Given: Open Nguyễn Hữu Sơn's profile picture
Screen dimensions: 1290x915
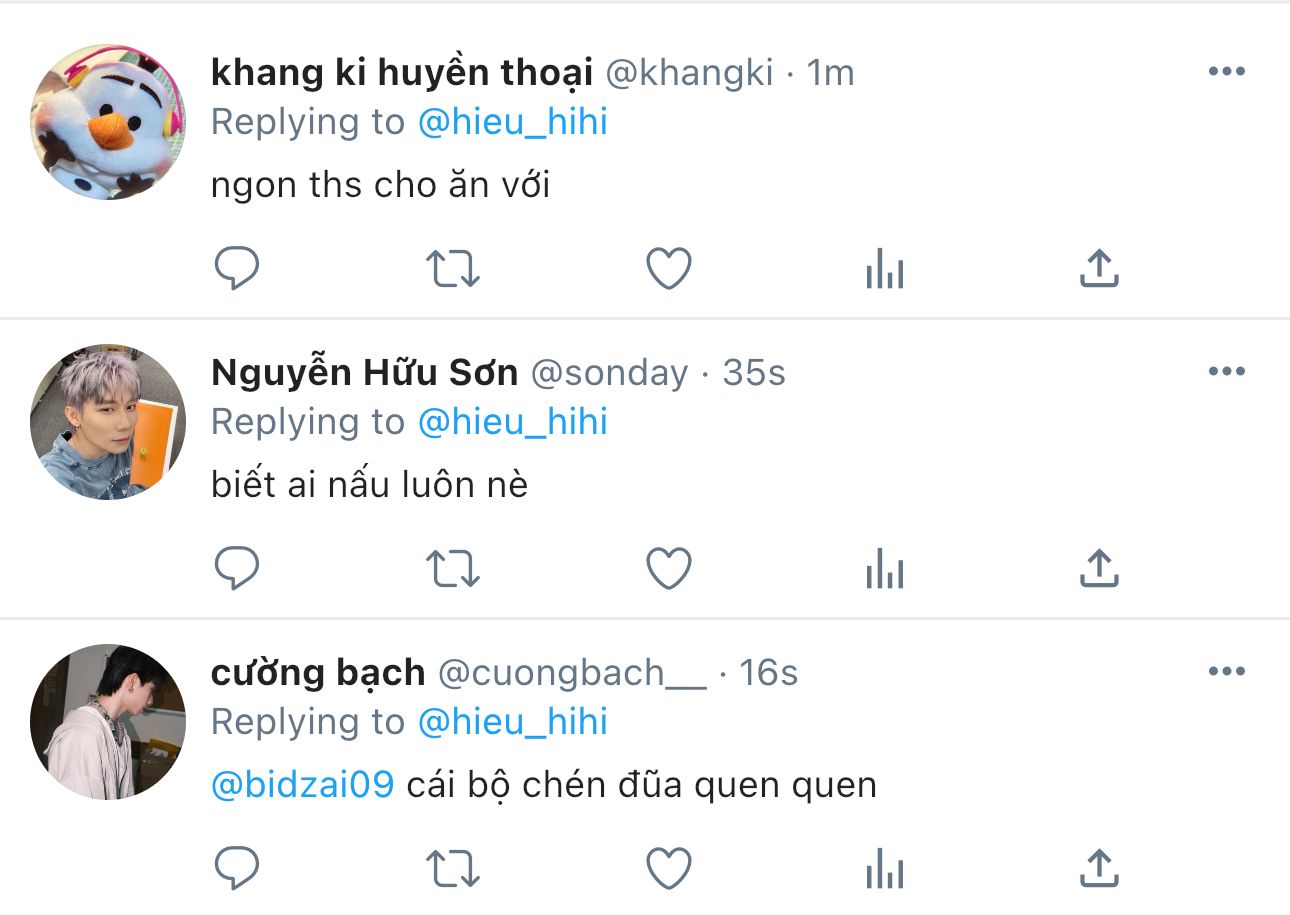Looking at the screenshot, I should click(108, 422).
